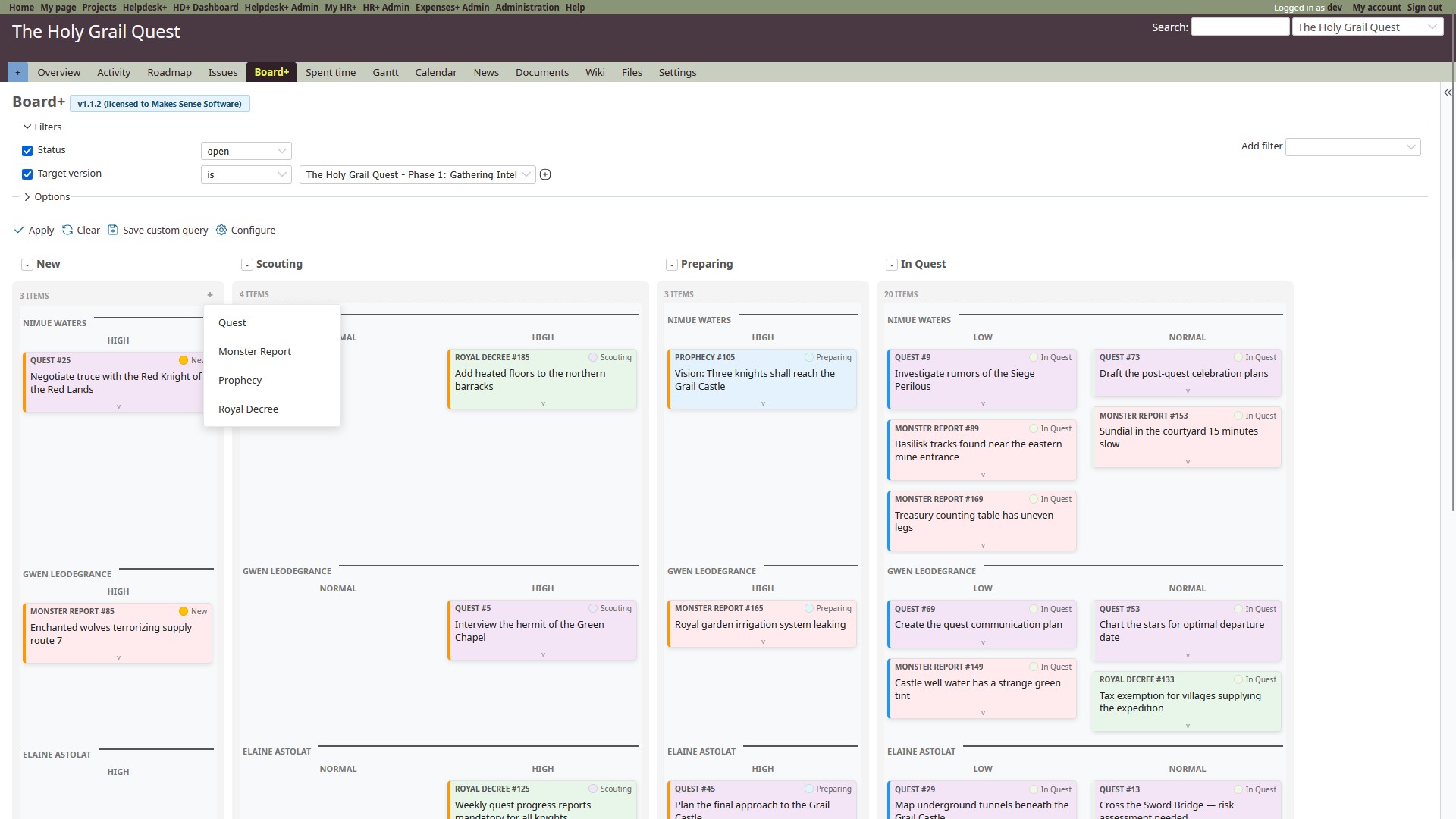Click the Search input field
The width and height of the screenshot is (1456, 819).
(1240, 27)
